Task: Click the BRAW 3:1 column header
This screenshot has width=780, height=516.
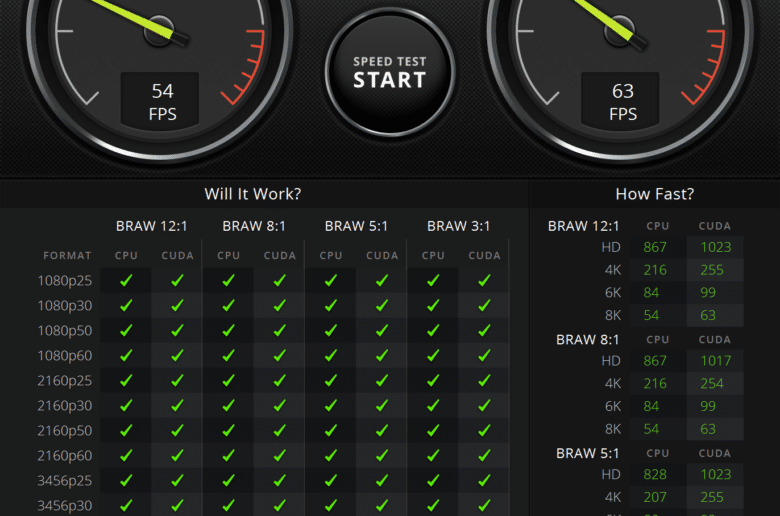Action: click(x=459, y=226)
